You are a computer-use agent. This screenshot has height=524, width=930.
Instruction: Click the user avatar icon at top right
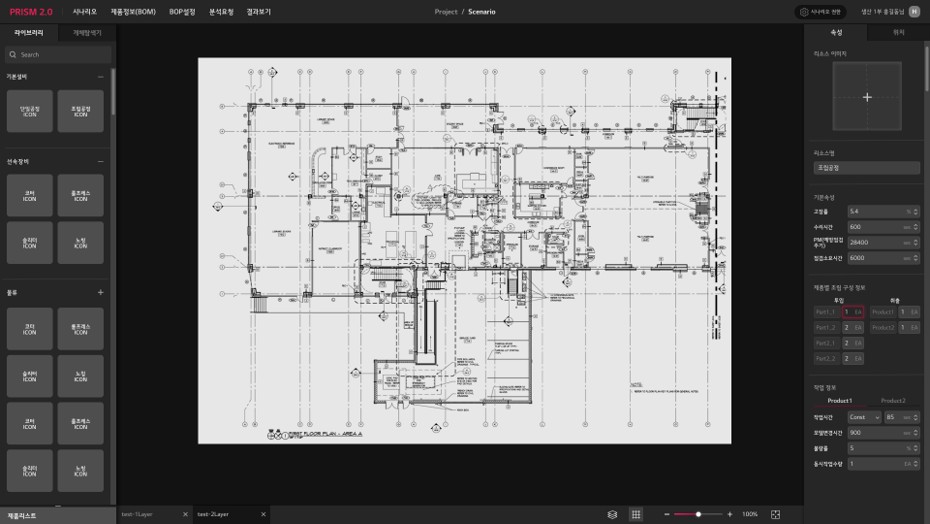(x=914, y=12)
